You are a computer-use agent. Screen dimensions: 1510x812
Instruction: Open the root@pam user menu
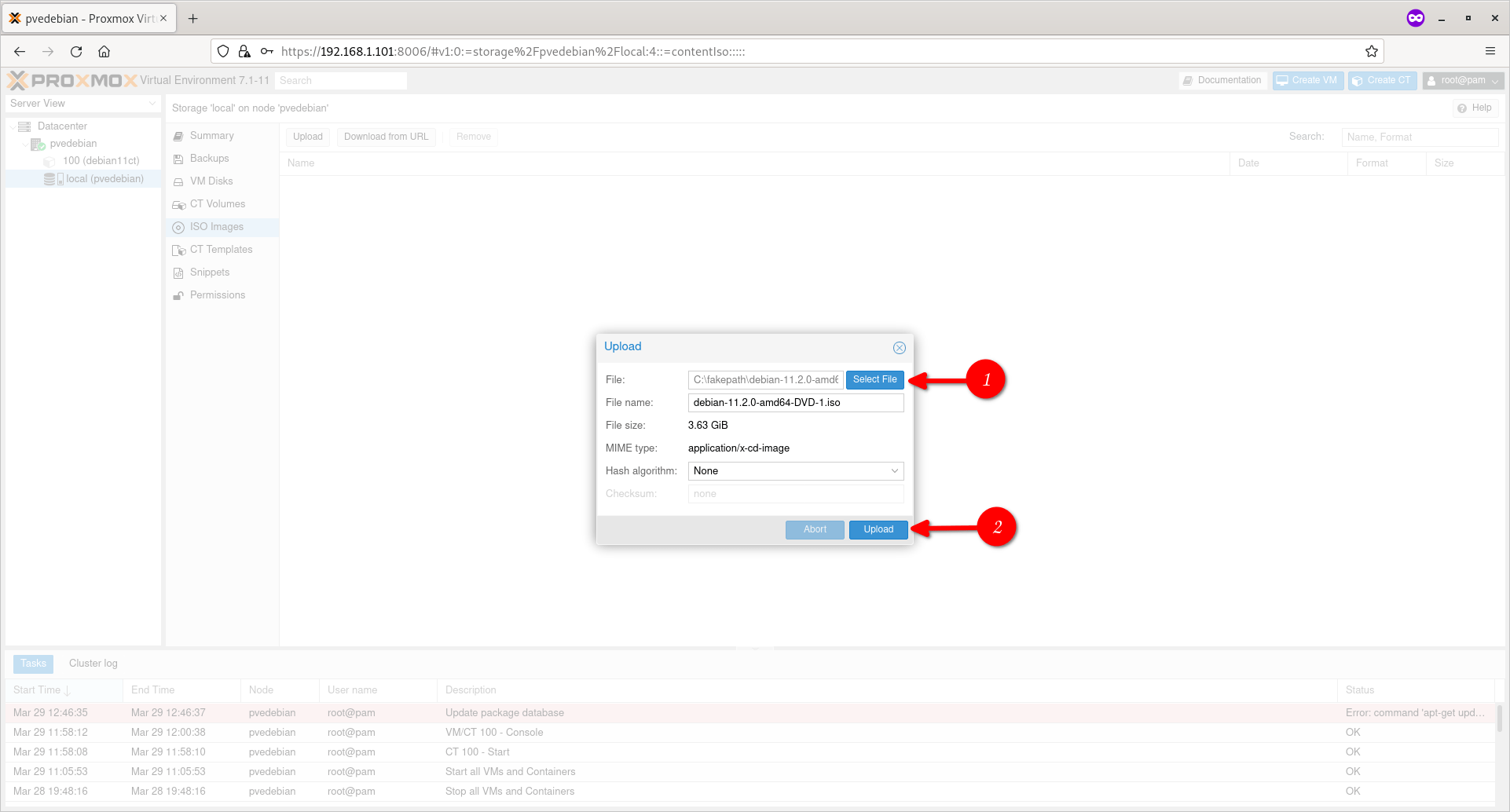(1463, 81)
